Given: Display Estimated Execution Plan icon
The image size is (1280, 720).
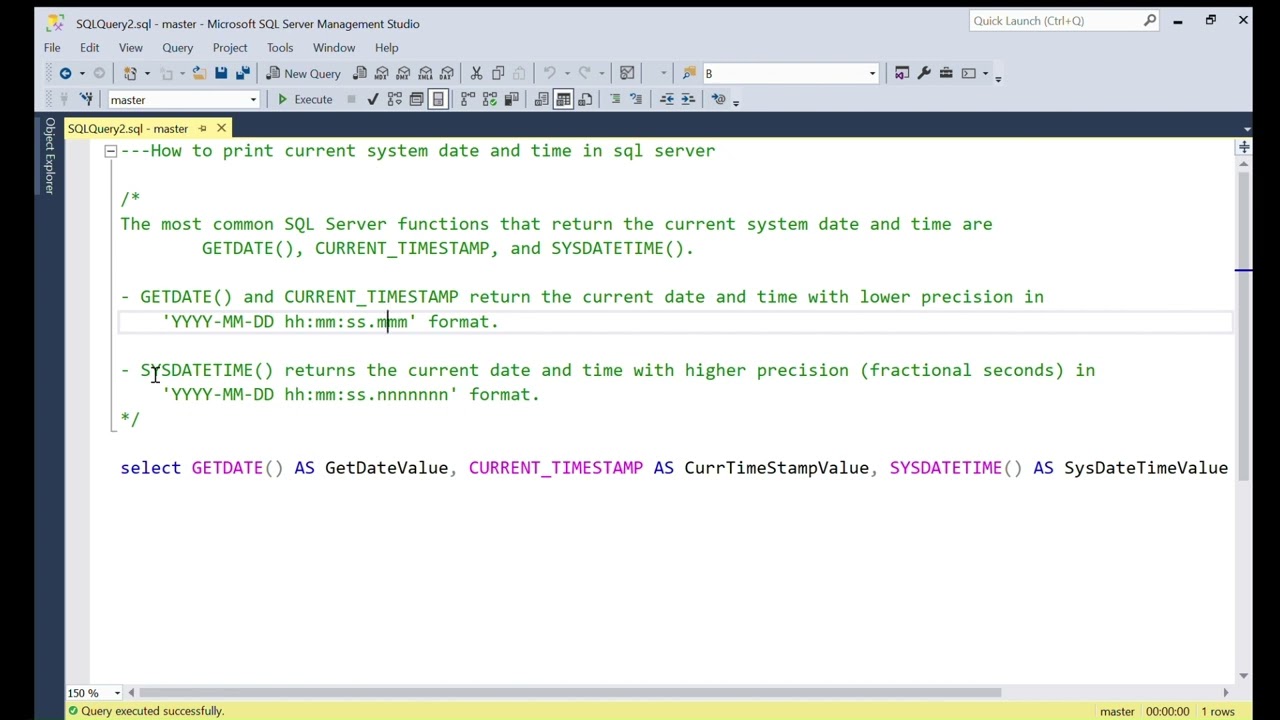Looking at the screenshot, I should tap(395, 99).
